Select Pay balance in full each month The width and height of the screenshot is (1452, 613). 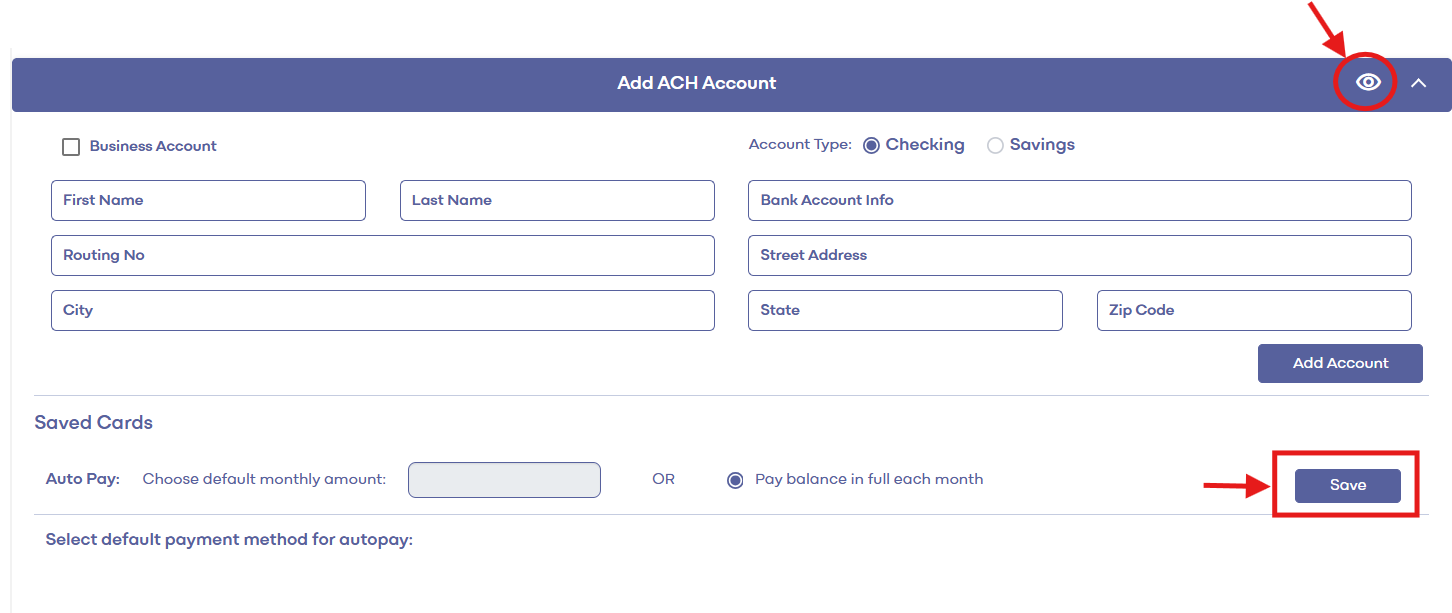(735, 480)
